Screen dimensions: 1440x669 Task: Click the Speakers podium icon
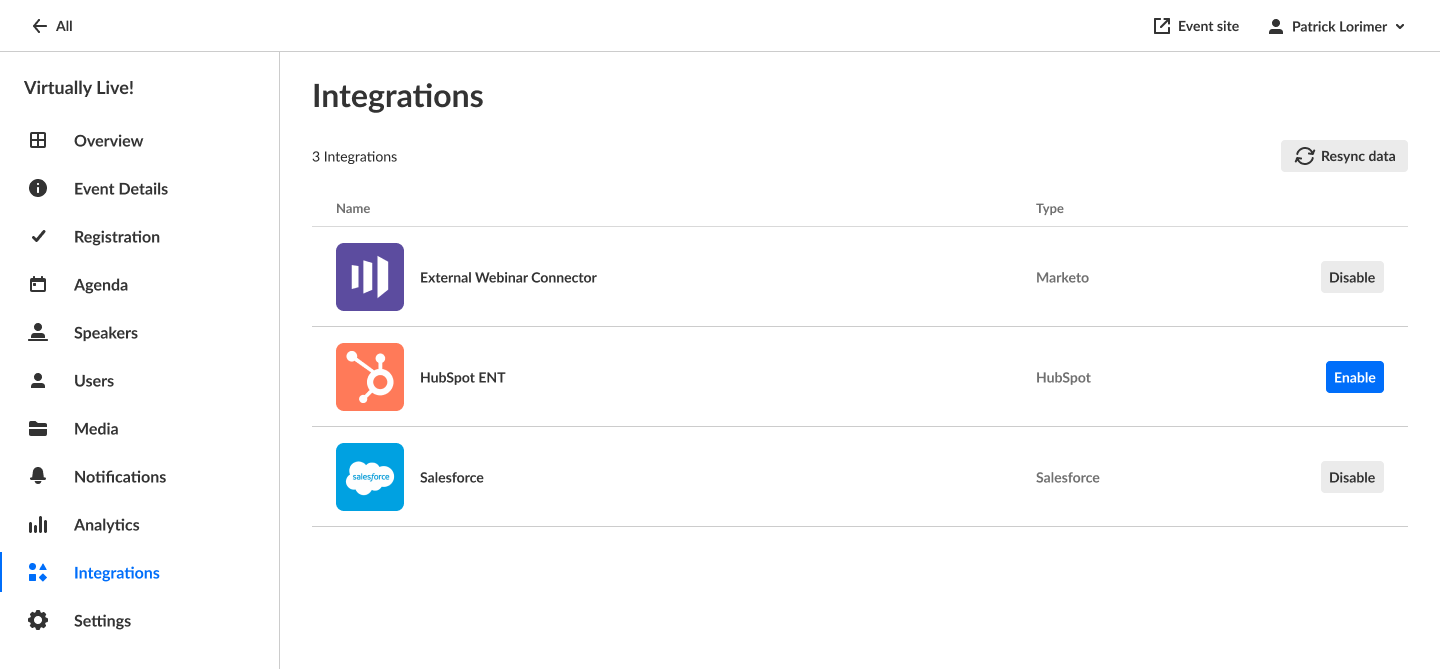pos(38,333)
